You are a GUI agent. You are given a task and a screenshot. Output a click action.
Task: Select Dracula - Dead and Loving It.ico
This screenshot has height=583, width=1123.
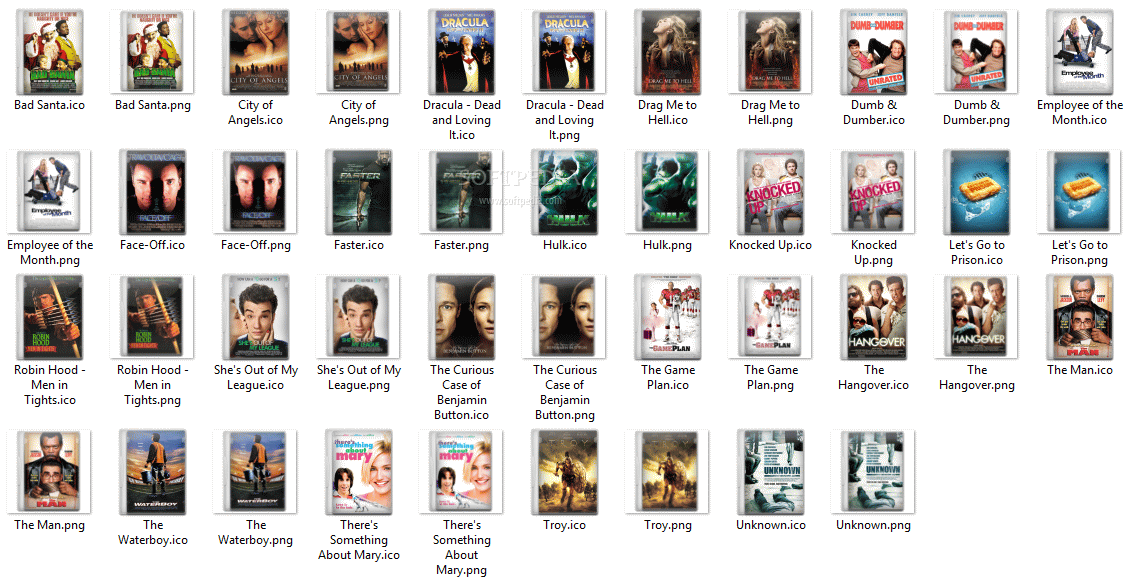pyautogui.click(x=462, y=52)
